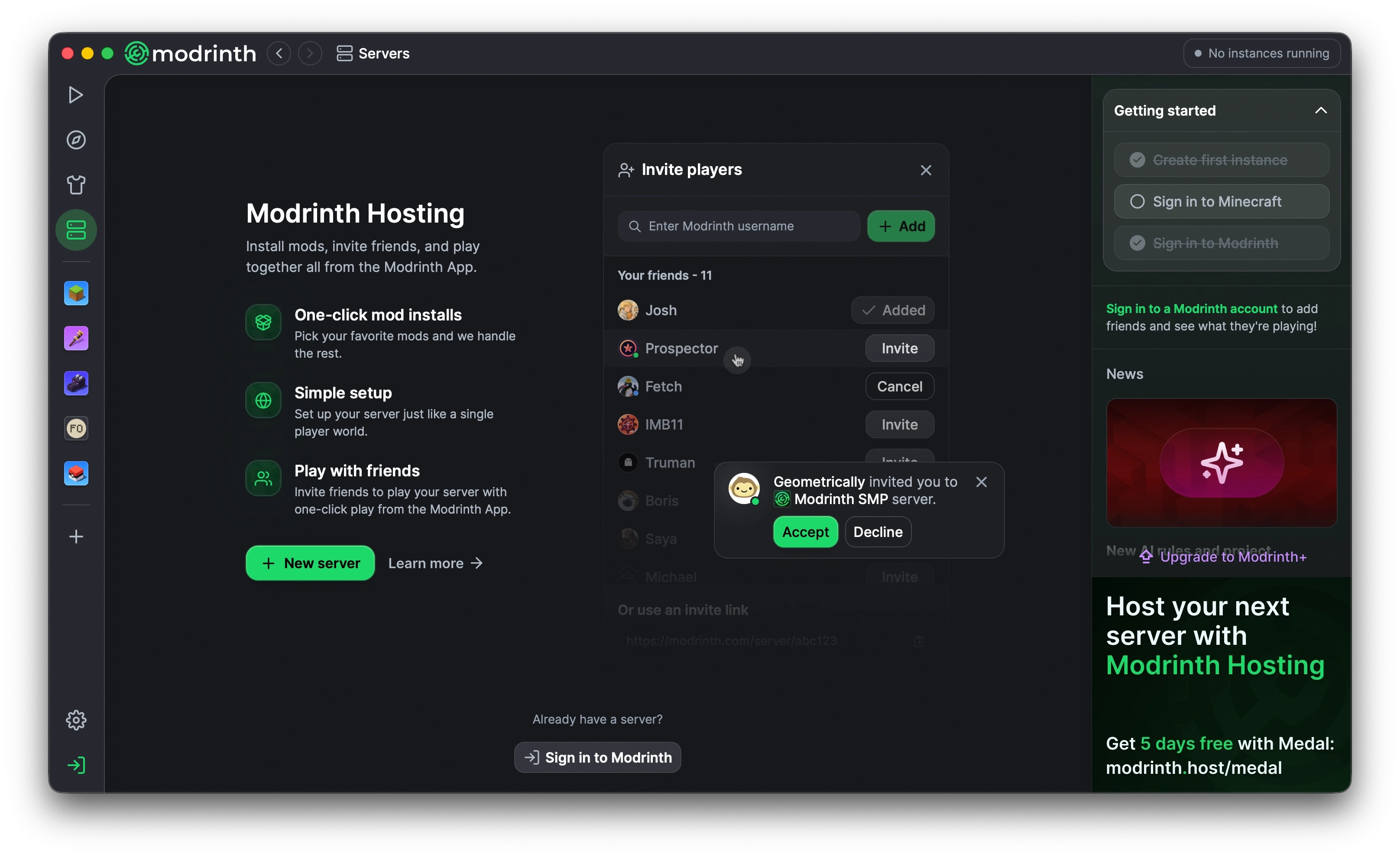
Task: Go forward with the right chevron
Action: point(310,53)
